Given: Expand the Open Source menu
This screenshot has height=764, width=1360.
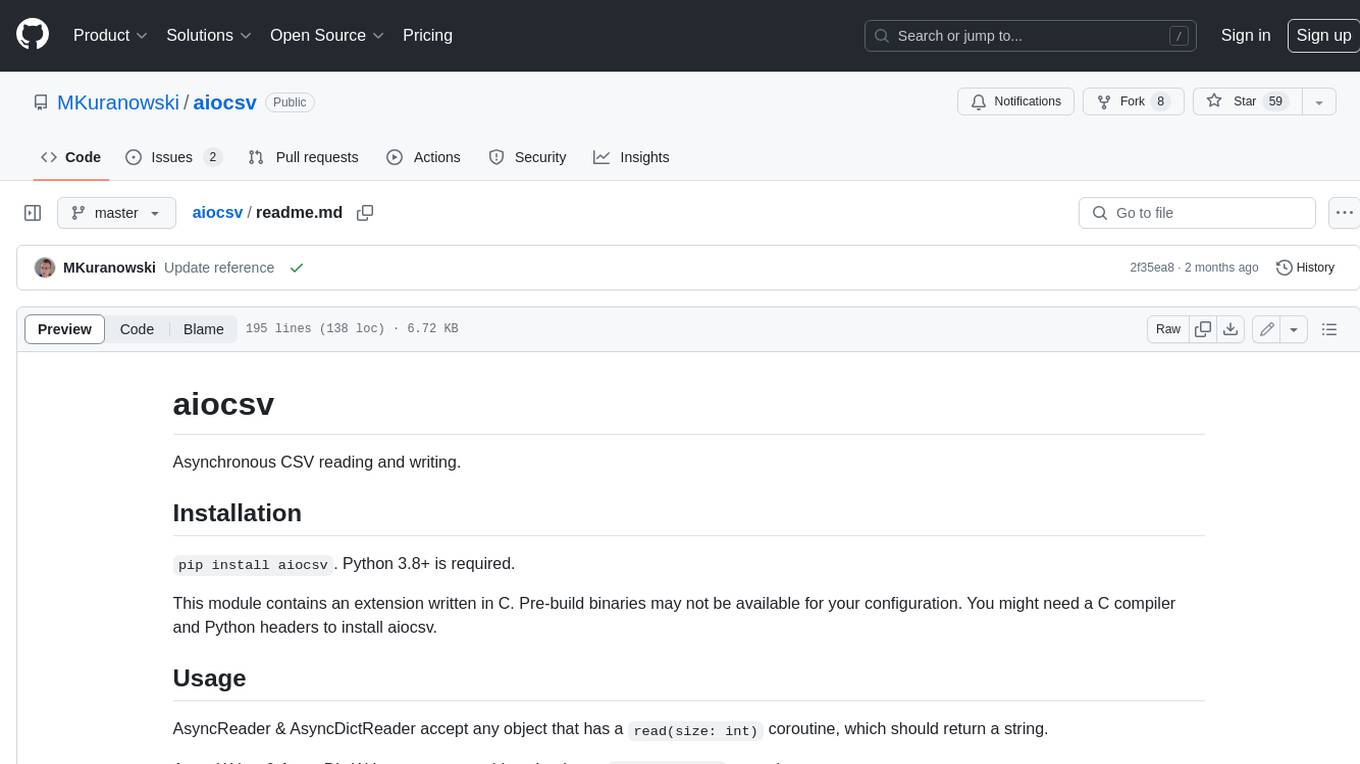Looking at the screenshot, I should click(327, 35).
